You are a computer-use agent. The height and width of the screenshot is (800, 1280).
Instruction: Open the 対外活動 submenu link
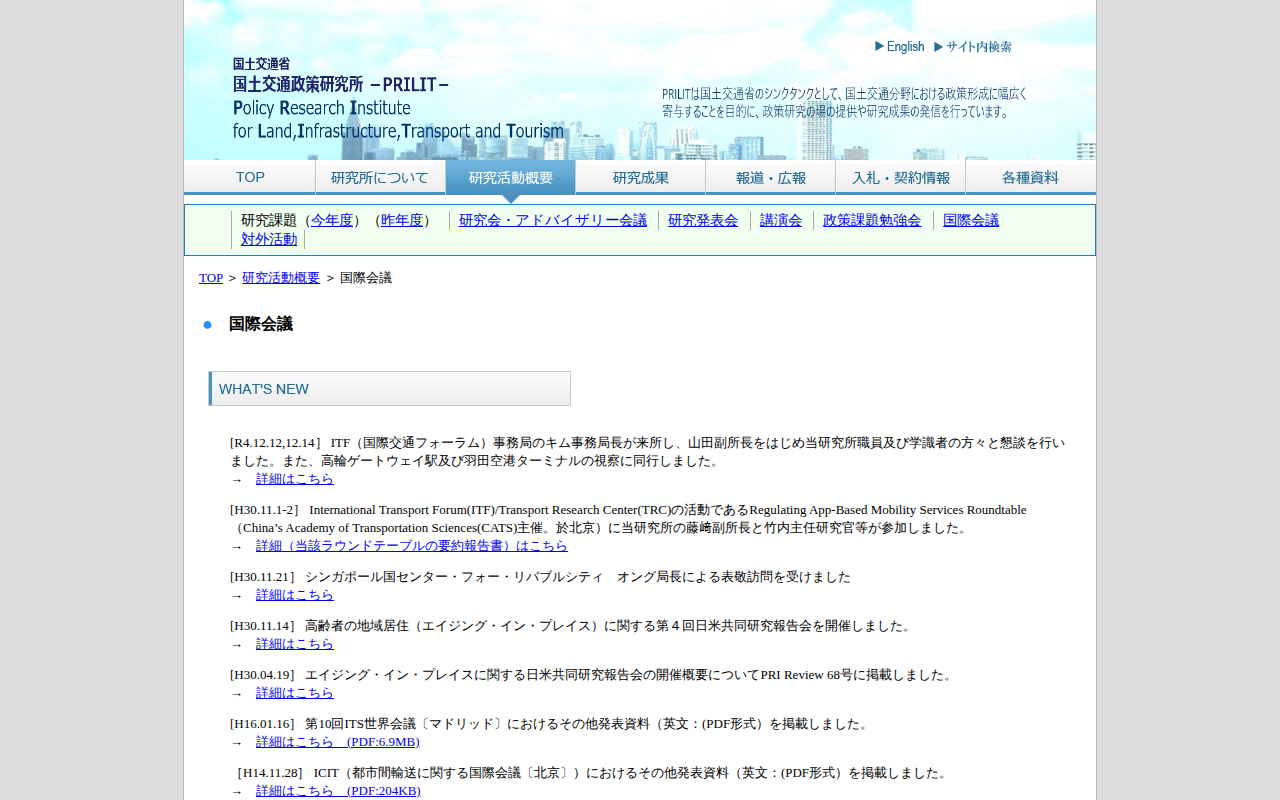(x=269, y=239)
